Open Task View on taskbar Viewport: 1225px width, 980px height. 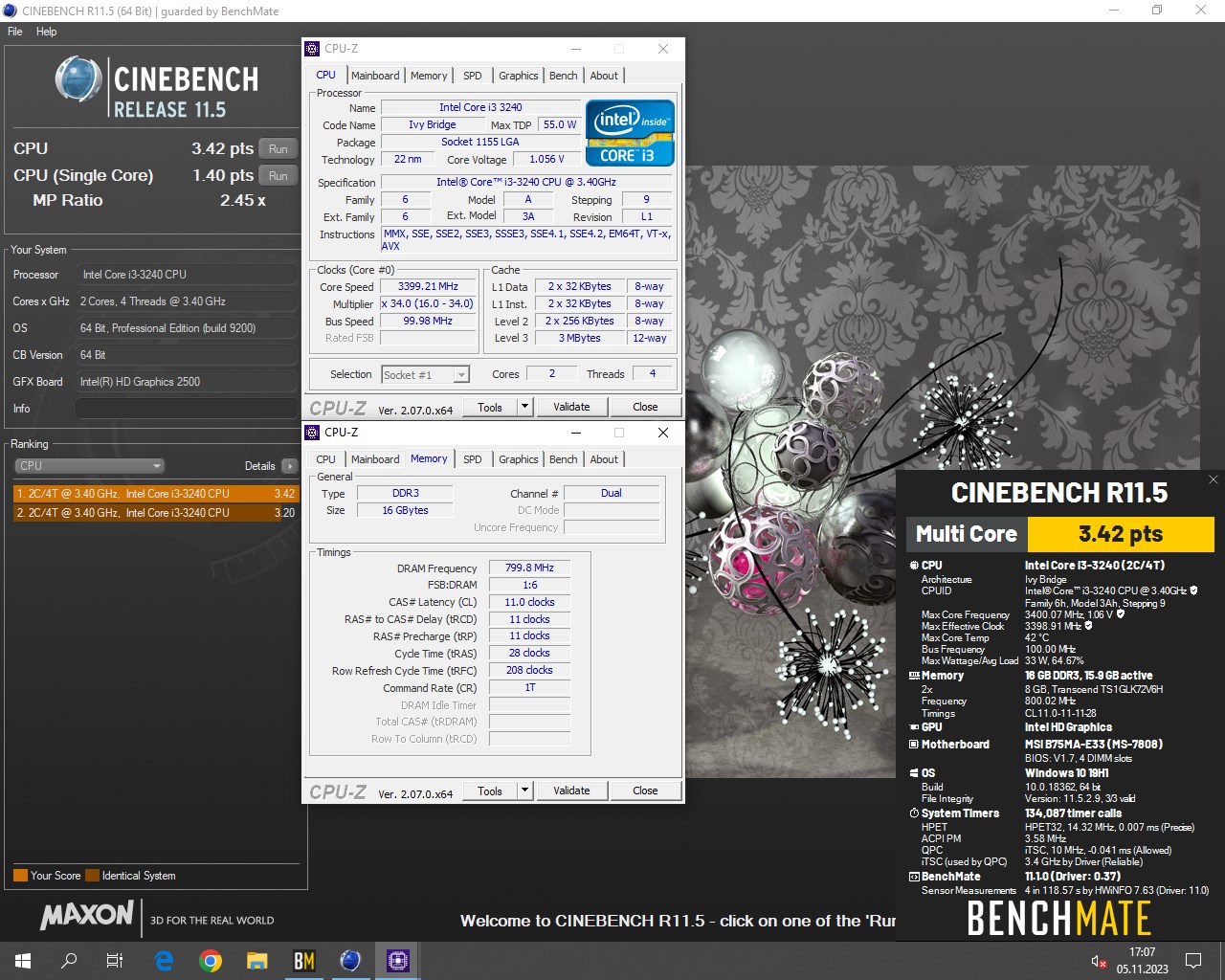(115, 961)
